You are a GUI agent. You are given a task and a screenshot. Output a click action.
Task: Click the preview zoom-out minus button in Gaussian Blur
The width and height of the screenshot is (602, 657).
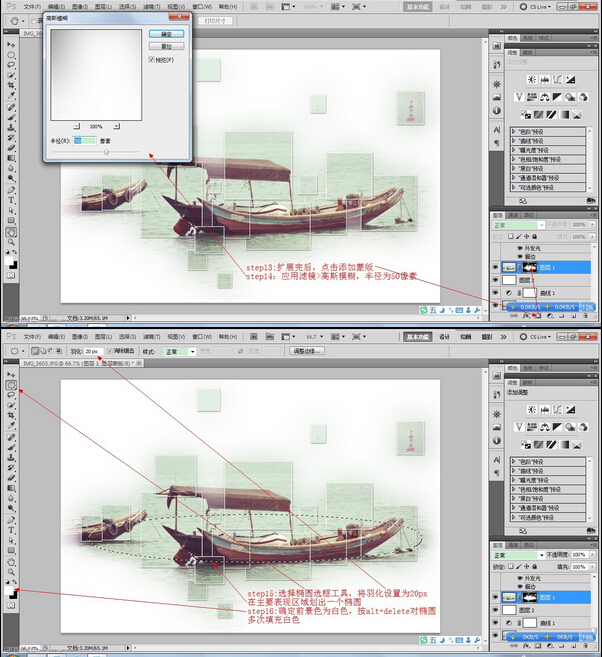click(76, 126)
